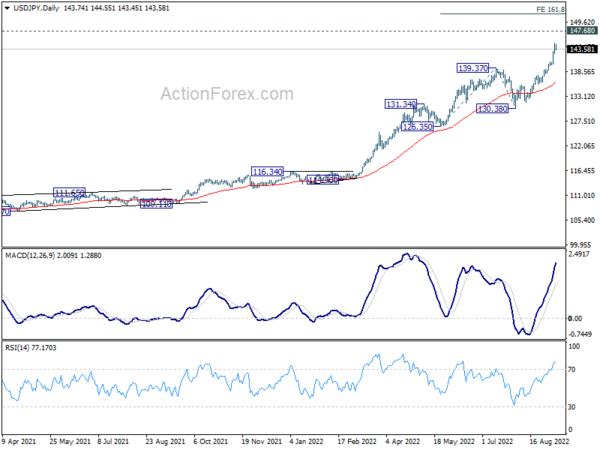Click the 4 Apr 2022 date label
This screenshot has height=450, width=600.
coord(403,441)
